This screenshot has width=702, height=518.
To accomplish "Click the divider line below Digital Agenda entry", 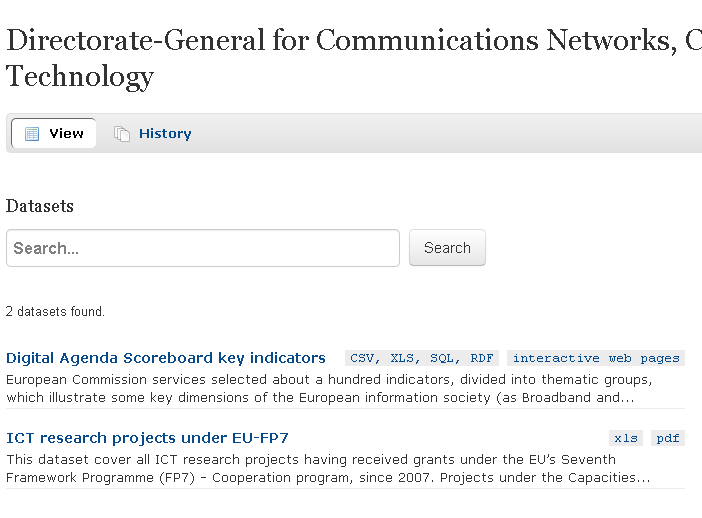I will point(345,408).
